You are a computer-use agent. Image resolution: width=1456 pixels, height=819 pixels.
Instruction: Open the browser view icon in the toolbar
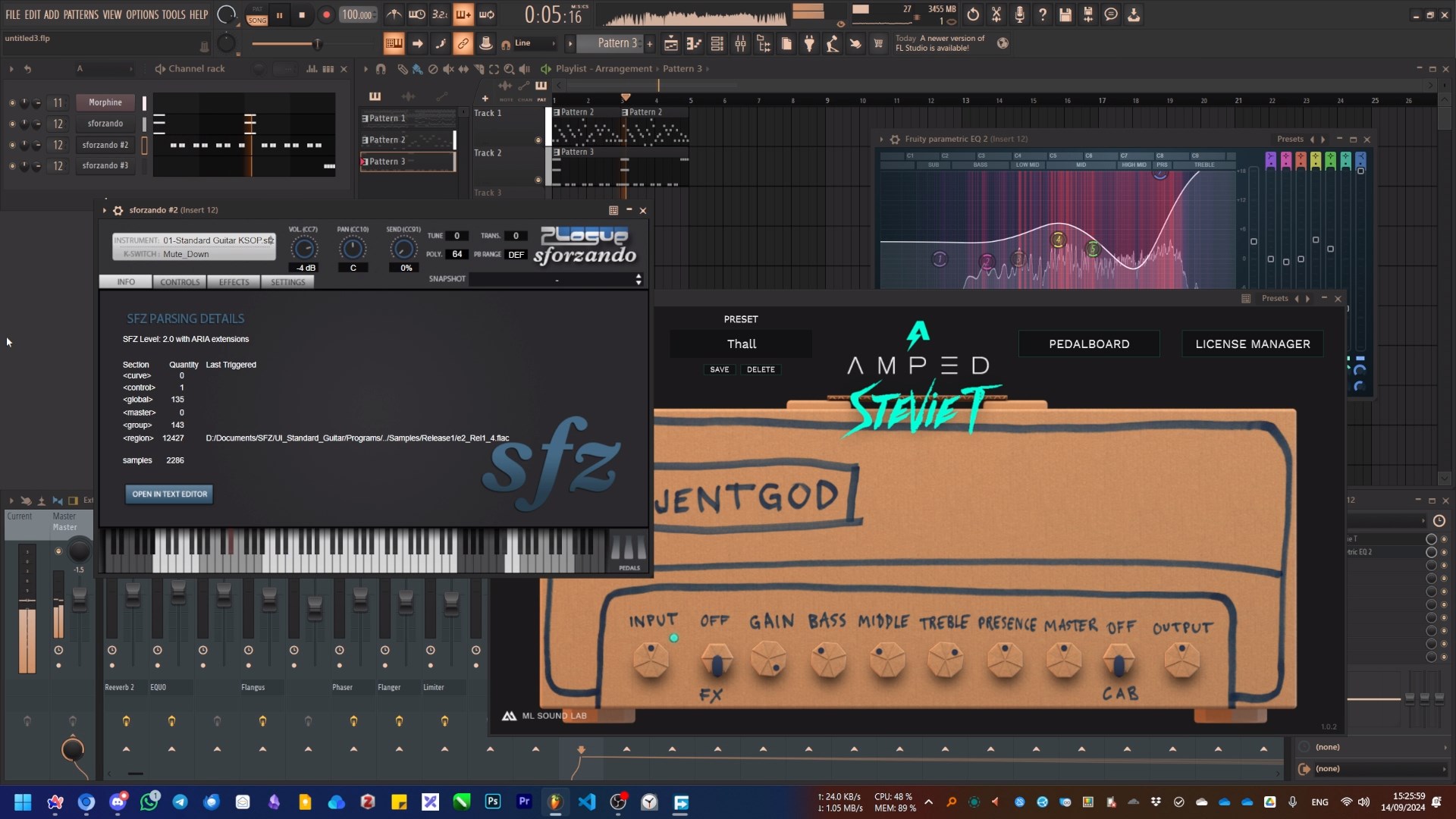pos(764,43)
